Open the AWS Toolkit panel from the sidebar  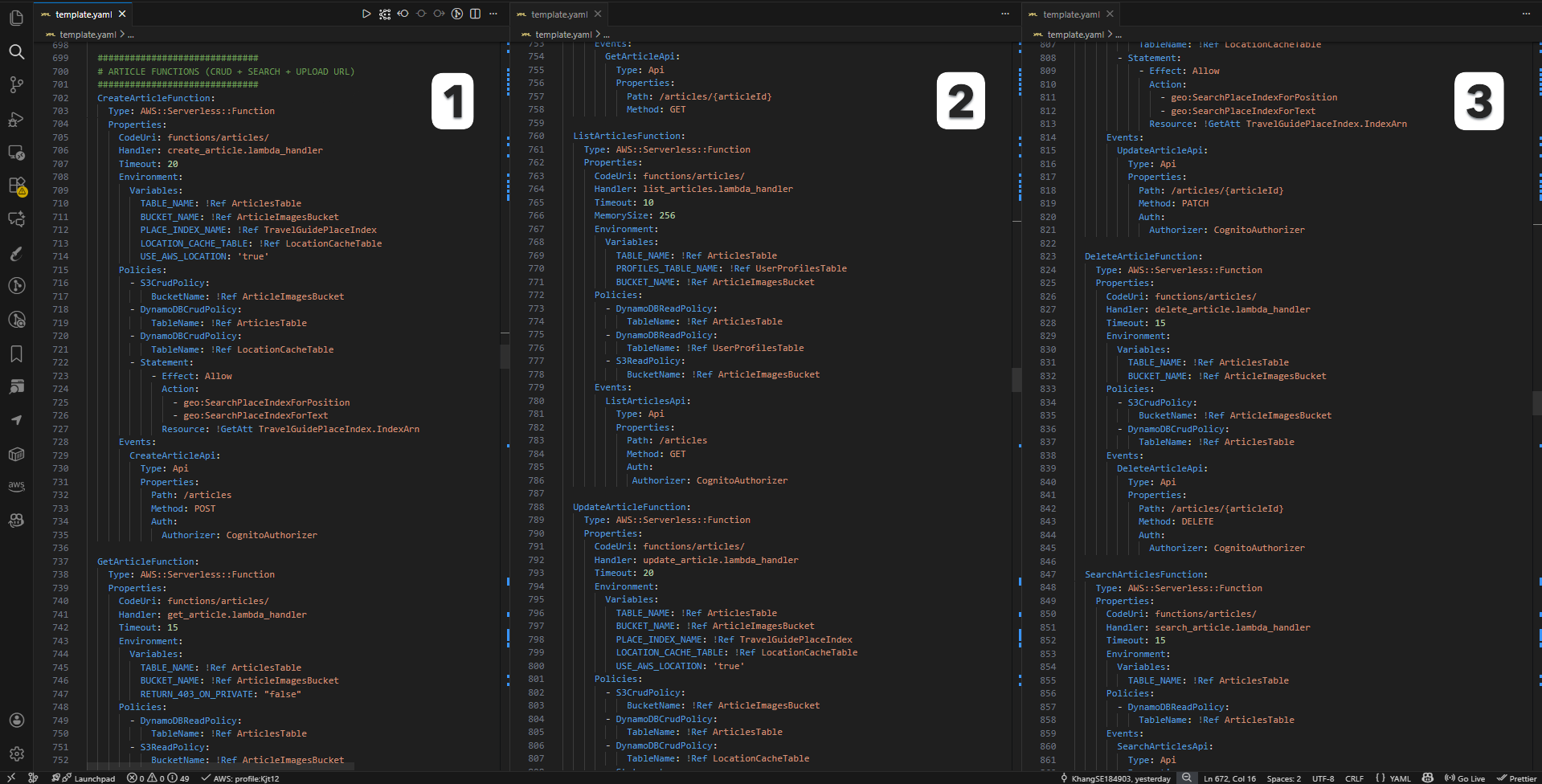coord(16,485)
